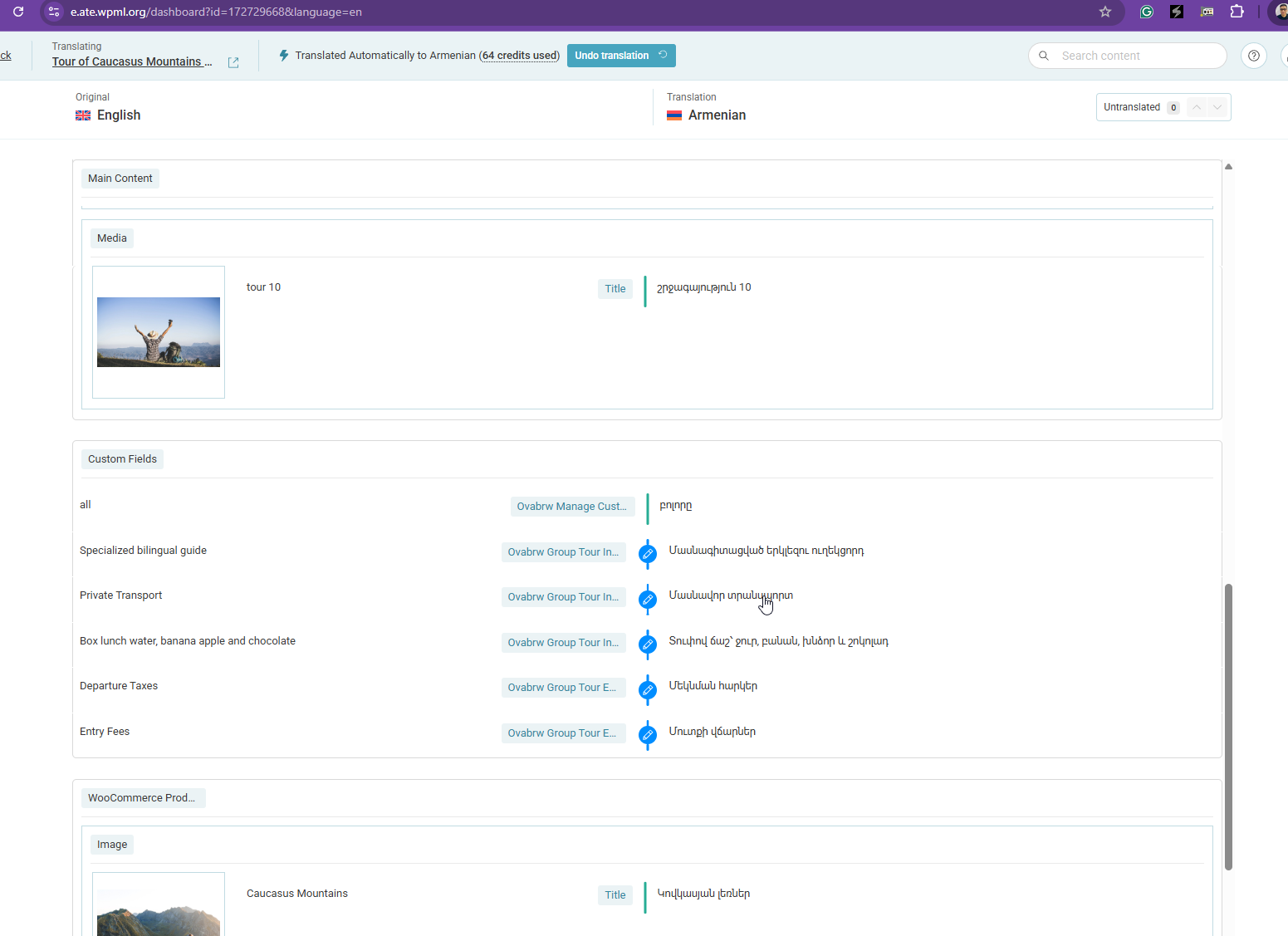Open the Grammarly extension icon
This screenshot has width=1288, height=936.
pyautogui.click(x=1146, y=12)
